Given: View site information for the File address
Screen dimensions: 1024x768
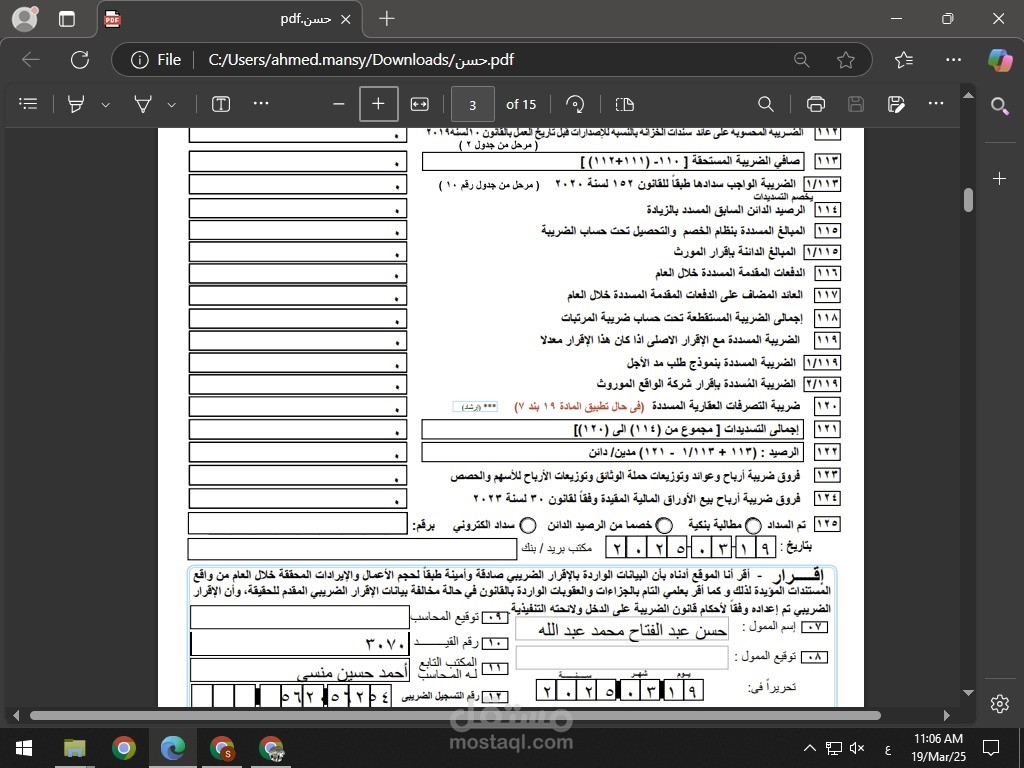Looking at the screenshot, I should coord(157,60).
